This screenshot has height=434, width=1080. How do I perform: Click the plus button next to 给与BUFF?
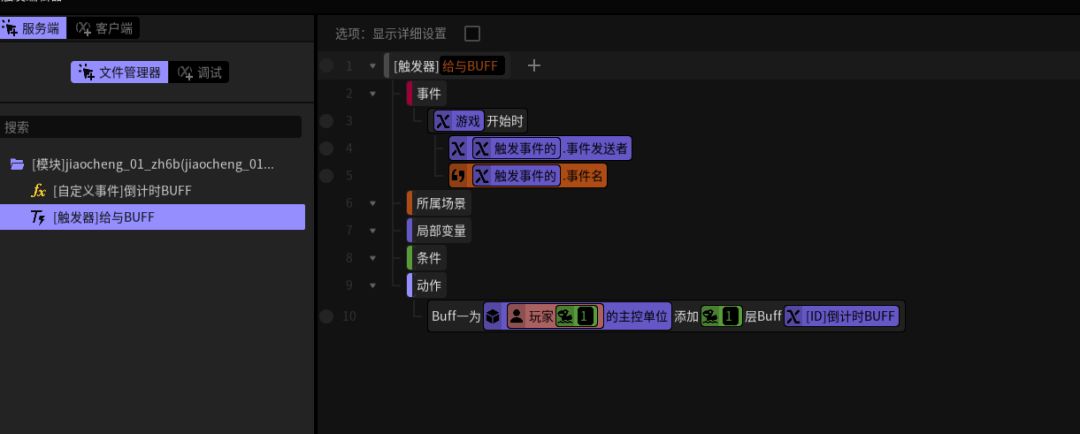tap(534, 65)
